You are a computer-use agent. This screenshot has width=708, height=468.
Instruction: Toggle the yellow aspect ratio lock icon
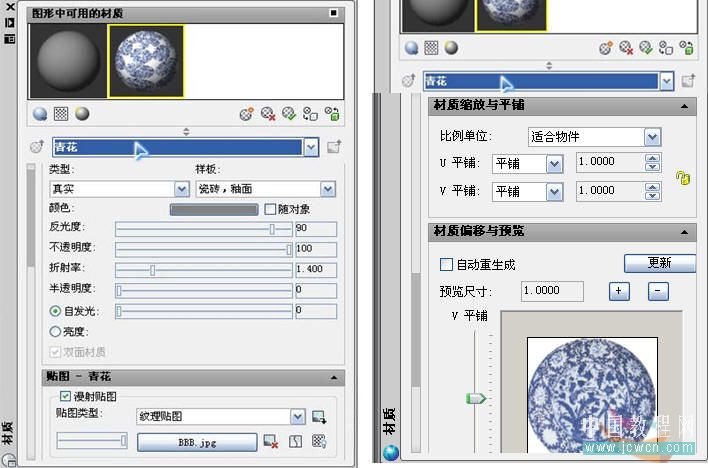[683, 178]
